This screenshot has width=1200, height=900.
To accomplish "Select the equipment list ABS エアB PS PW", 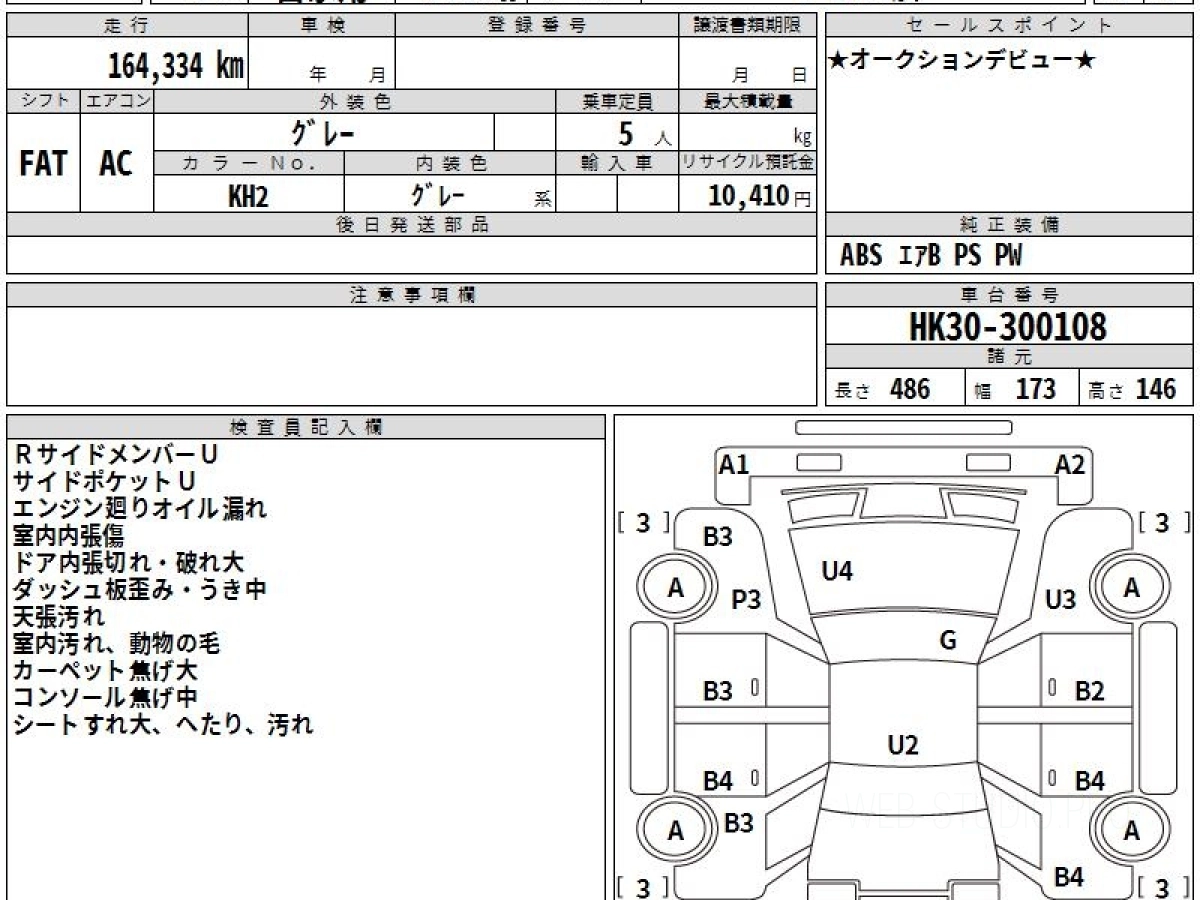I will coord(931,256).
